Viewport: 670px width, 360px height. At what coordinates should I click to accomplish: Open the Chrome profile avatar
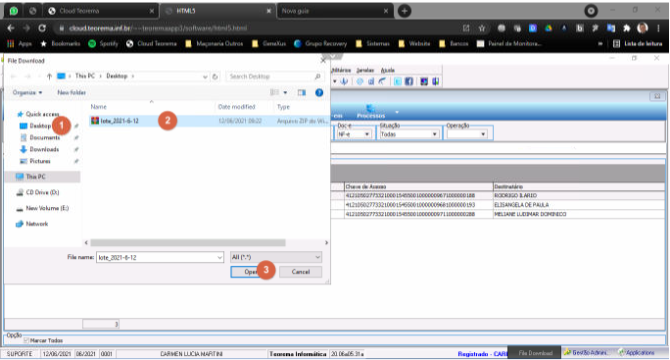642,28
